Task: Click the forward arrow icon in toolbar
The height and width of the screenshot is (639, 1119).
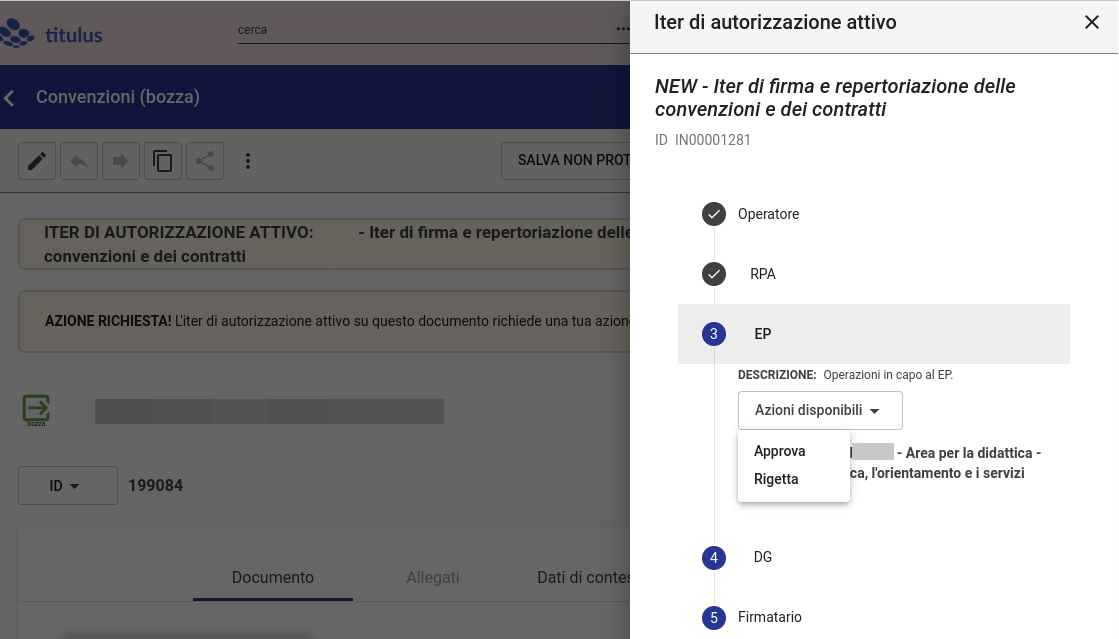Action: click(121, 161)
